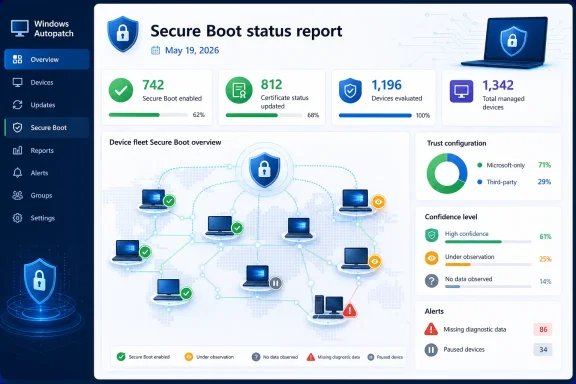Image resolution: width=576 pixels, height=384 pixels.
Task: Click the Alerts bell icon in the sidebar
Action: pos(17,173)
